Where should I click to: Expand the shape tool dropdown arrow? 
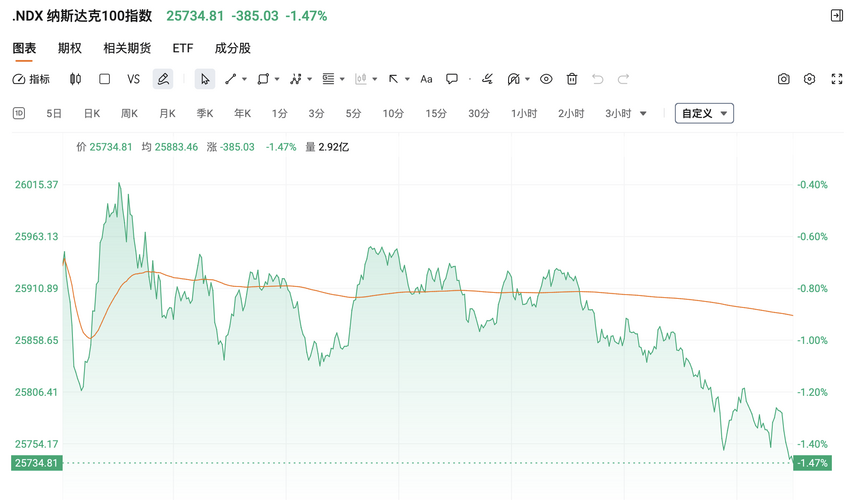tap(277, 79)
